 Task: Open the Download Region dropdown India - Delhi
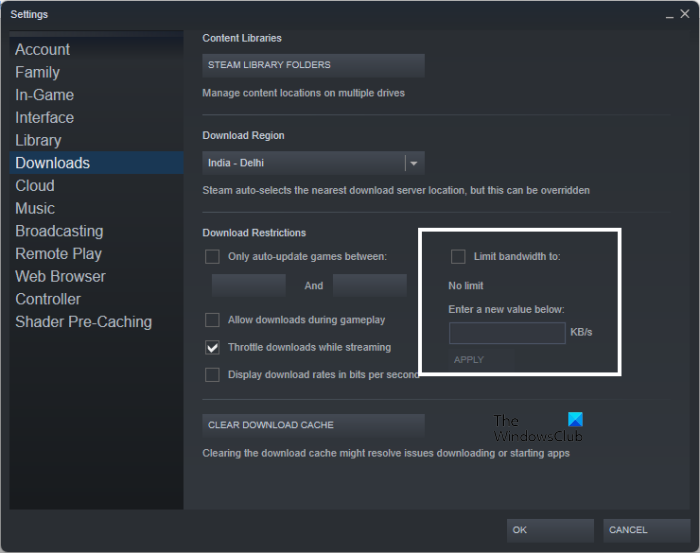[x=313, y=163]
